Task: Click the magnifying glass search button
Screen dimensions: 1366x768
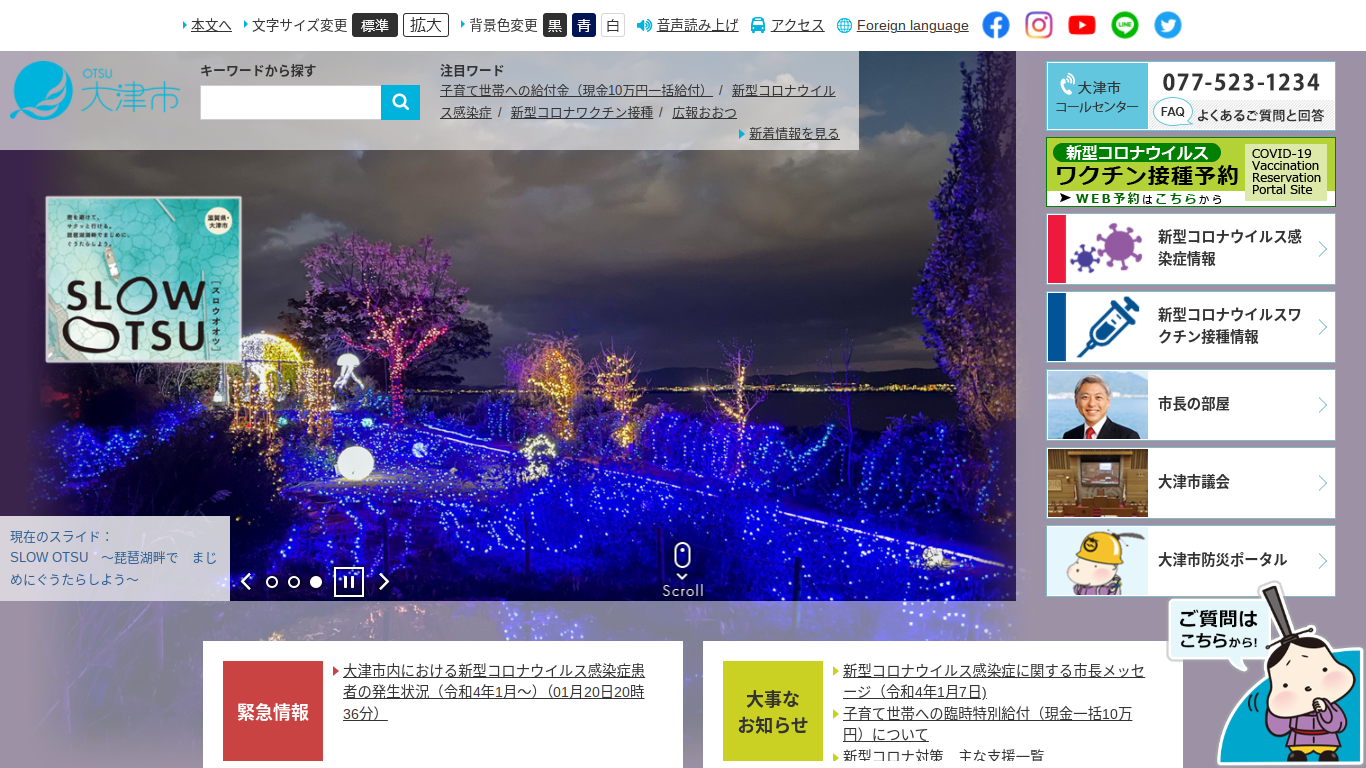Action: pos(400,102)
